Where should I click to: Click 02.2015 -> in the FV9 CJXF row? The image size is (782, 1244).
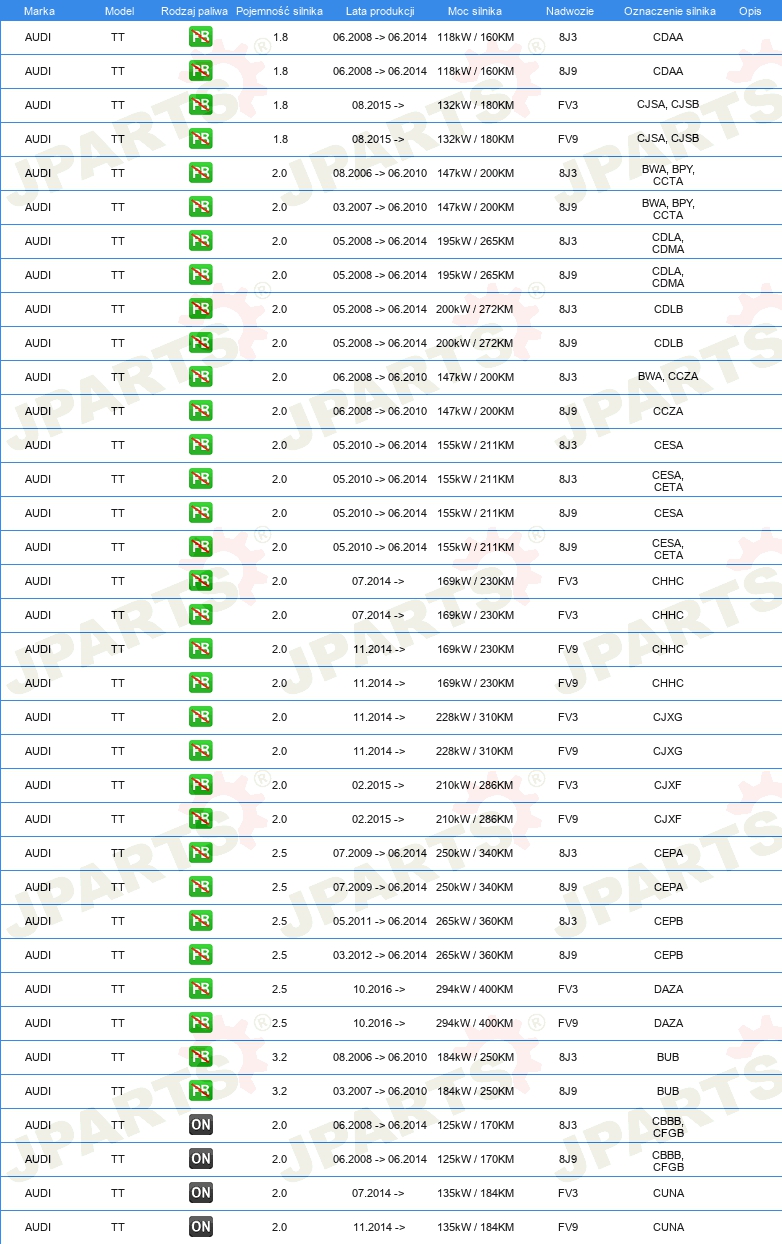379,819
